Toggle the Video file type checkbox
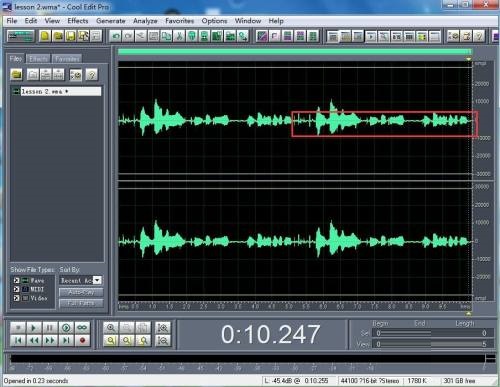Image resolution: width=500 pixels, height=387 pixels. (16, 298)
